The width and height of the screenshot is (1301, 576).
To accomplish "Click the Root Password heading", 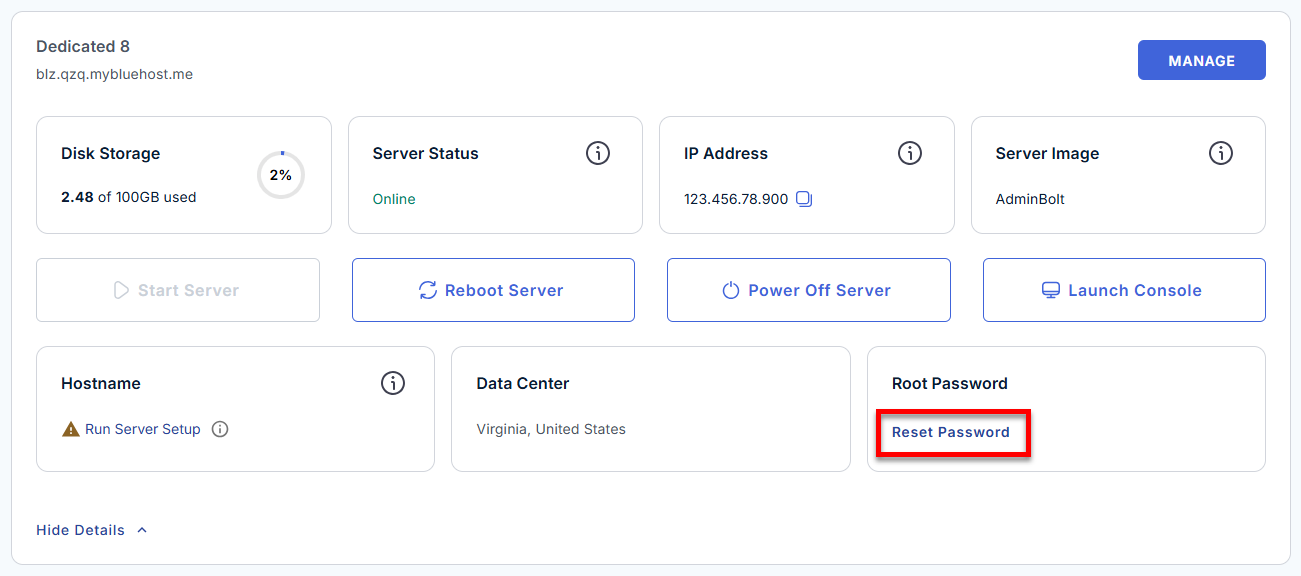I will pos(950,383).
